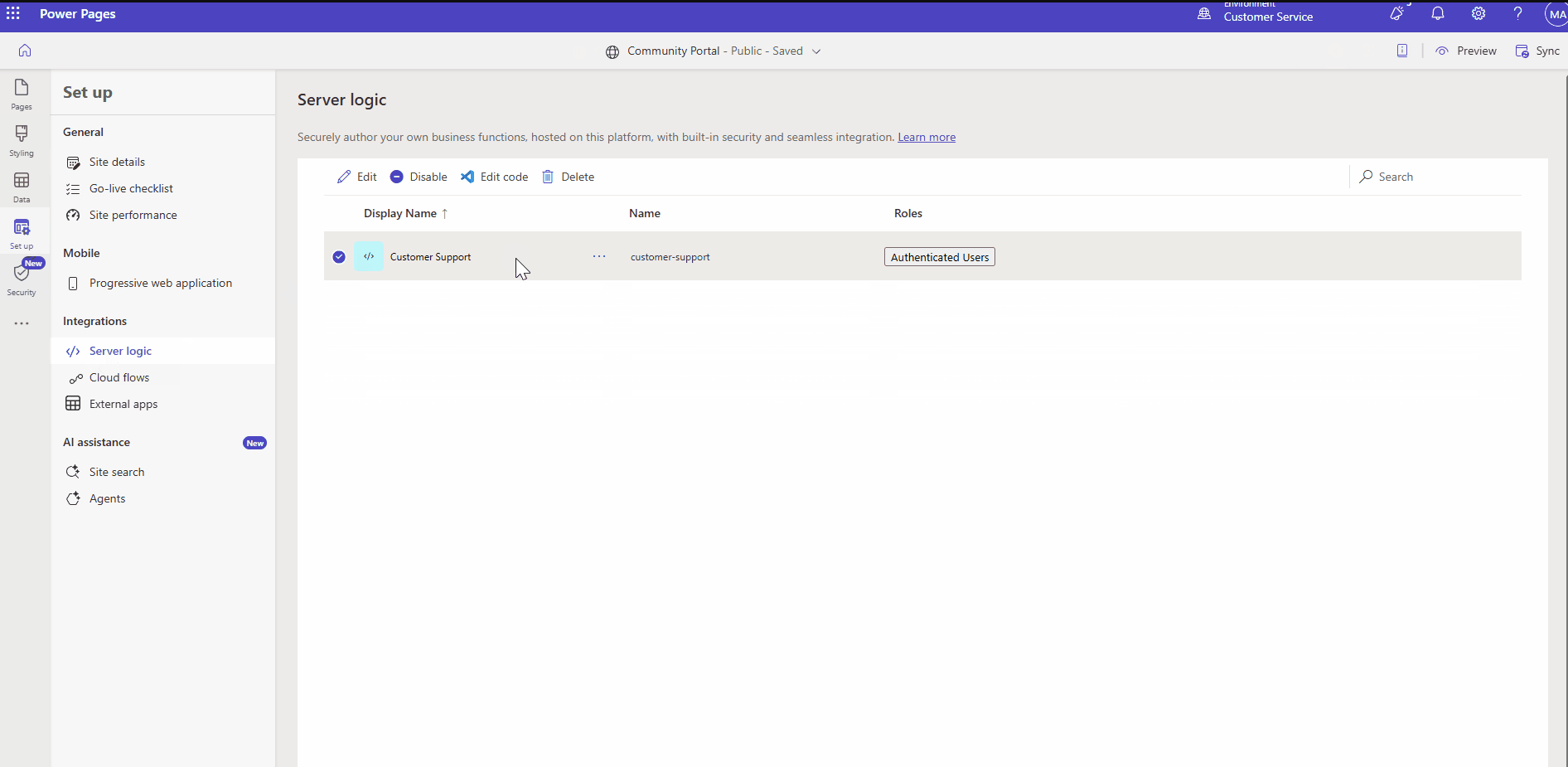Deselect the Customer Support row checkbox
This screenshot has height=767, width=1568.
(x=339, y=257)
